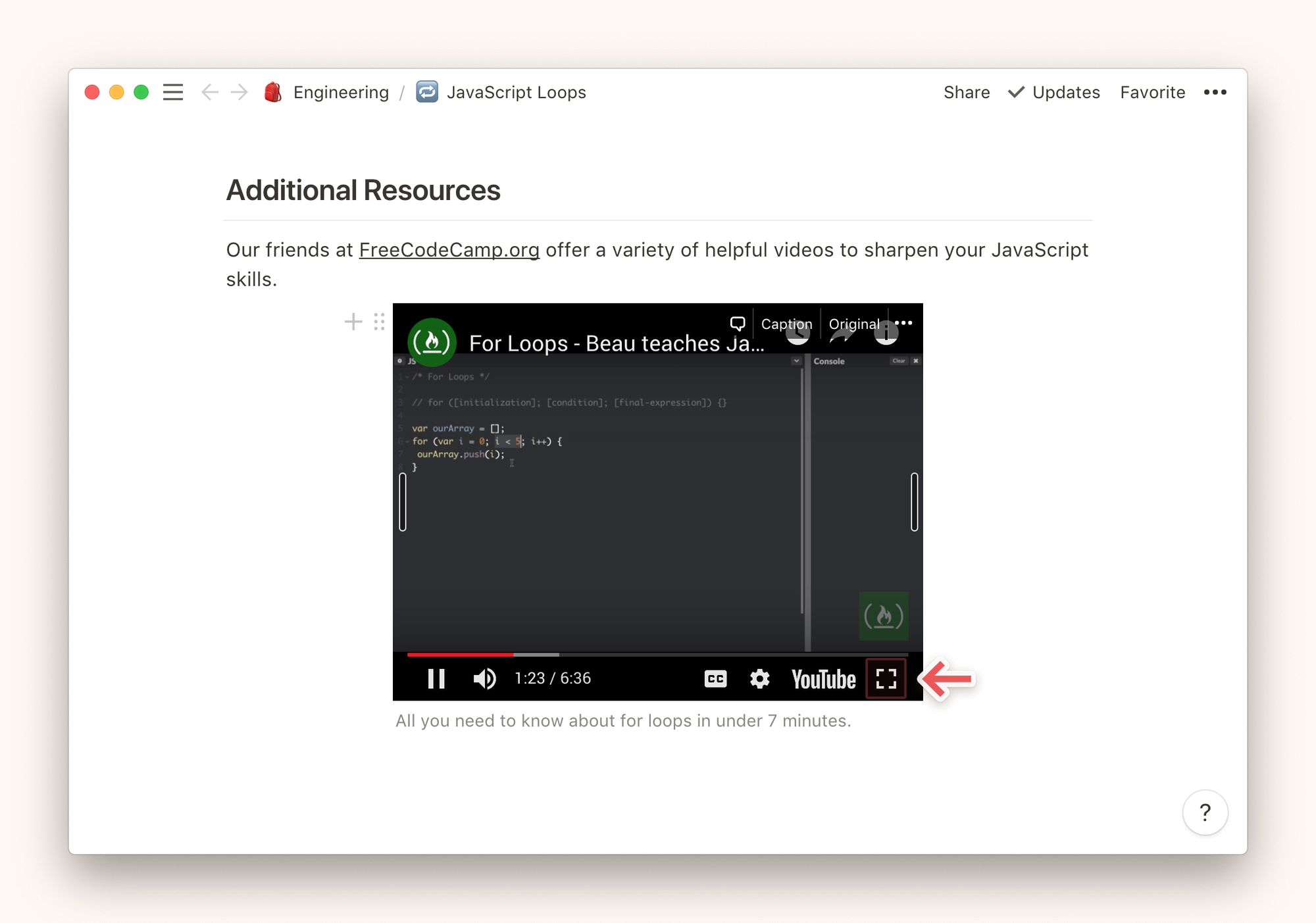
Task: Add a comment to the video block
Action: (x=738, y=324)
